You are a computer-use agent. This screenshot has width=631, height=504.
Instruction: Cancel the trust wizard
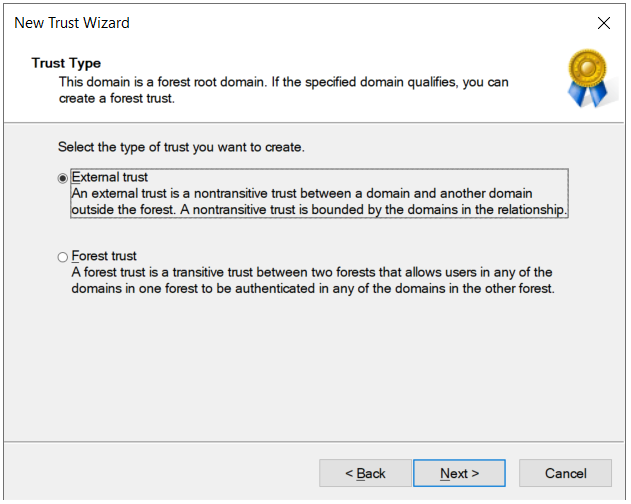(x=565, y=473)
